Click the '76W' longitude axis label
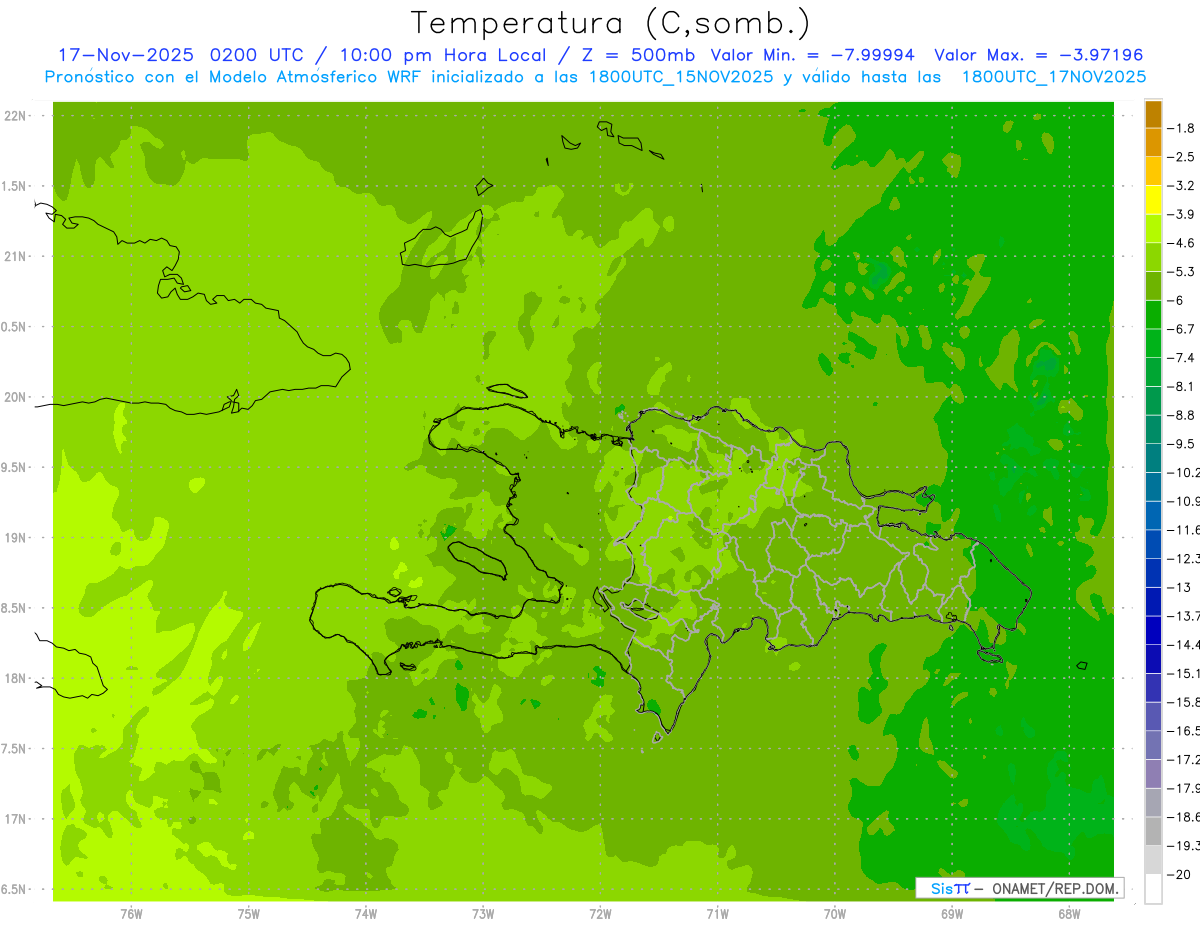This screenshot has height=927, width=1200. click(x=131, y=914)
